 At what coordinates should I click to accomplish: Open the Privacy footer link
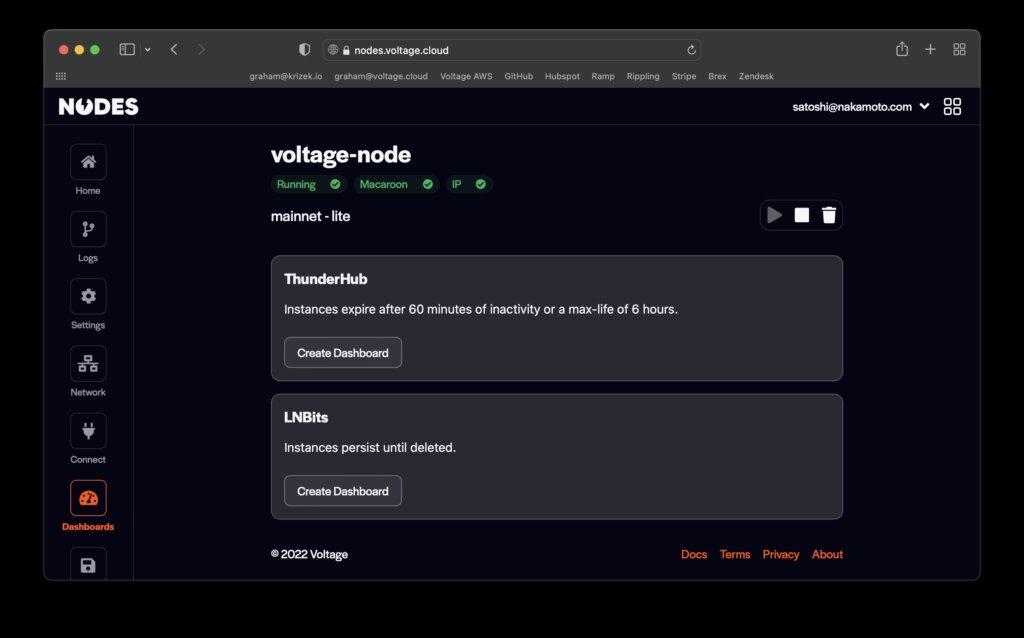(x=780, y=554)
